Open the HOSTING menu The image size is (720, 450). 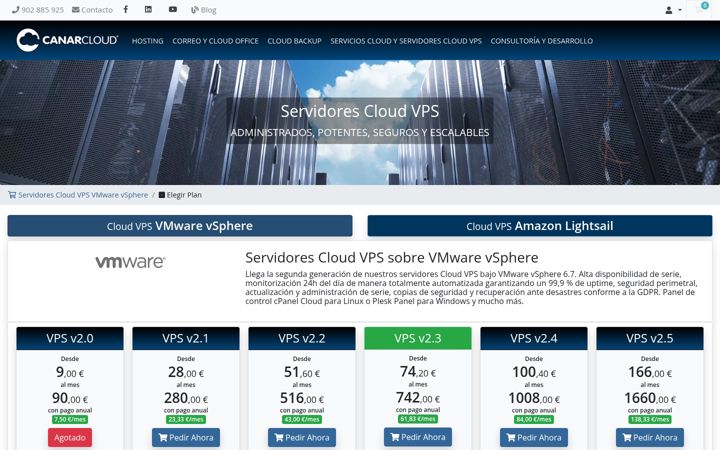click(147, 41)
